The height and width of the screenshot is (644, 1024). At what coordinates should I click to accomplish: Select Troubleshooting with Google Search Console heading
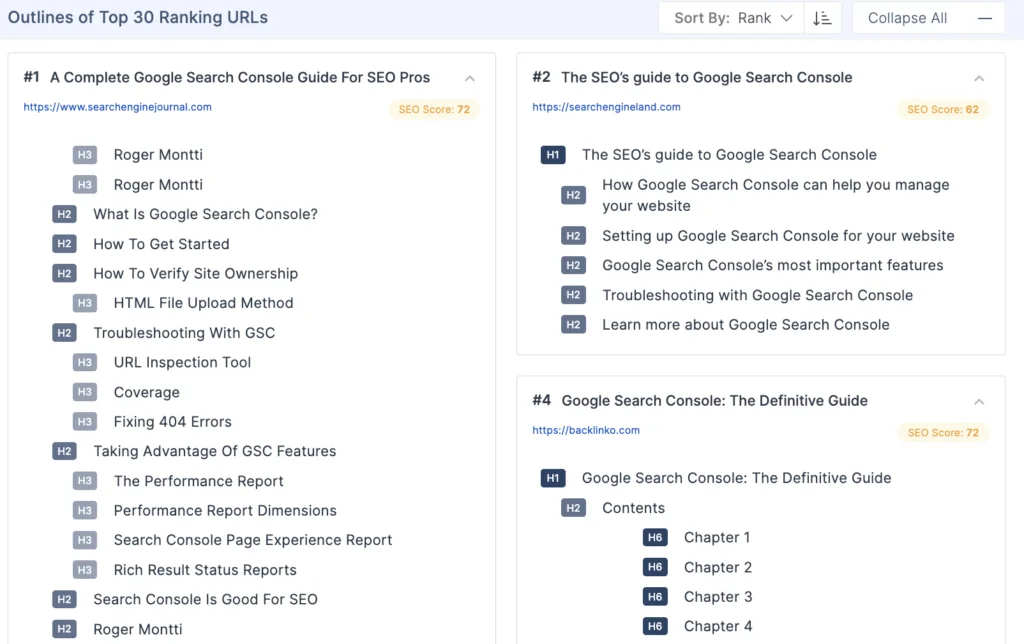[758, 295]
